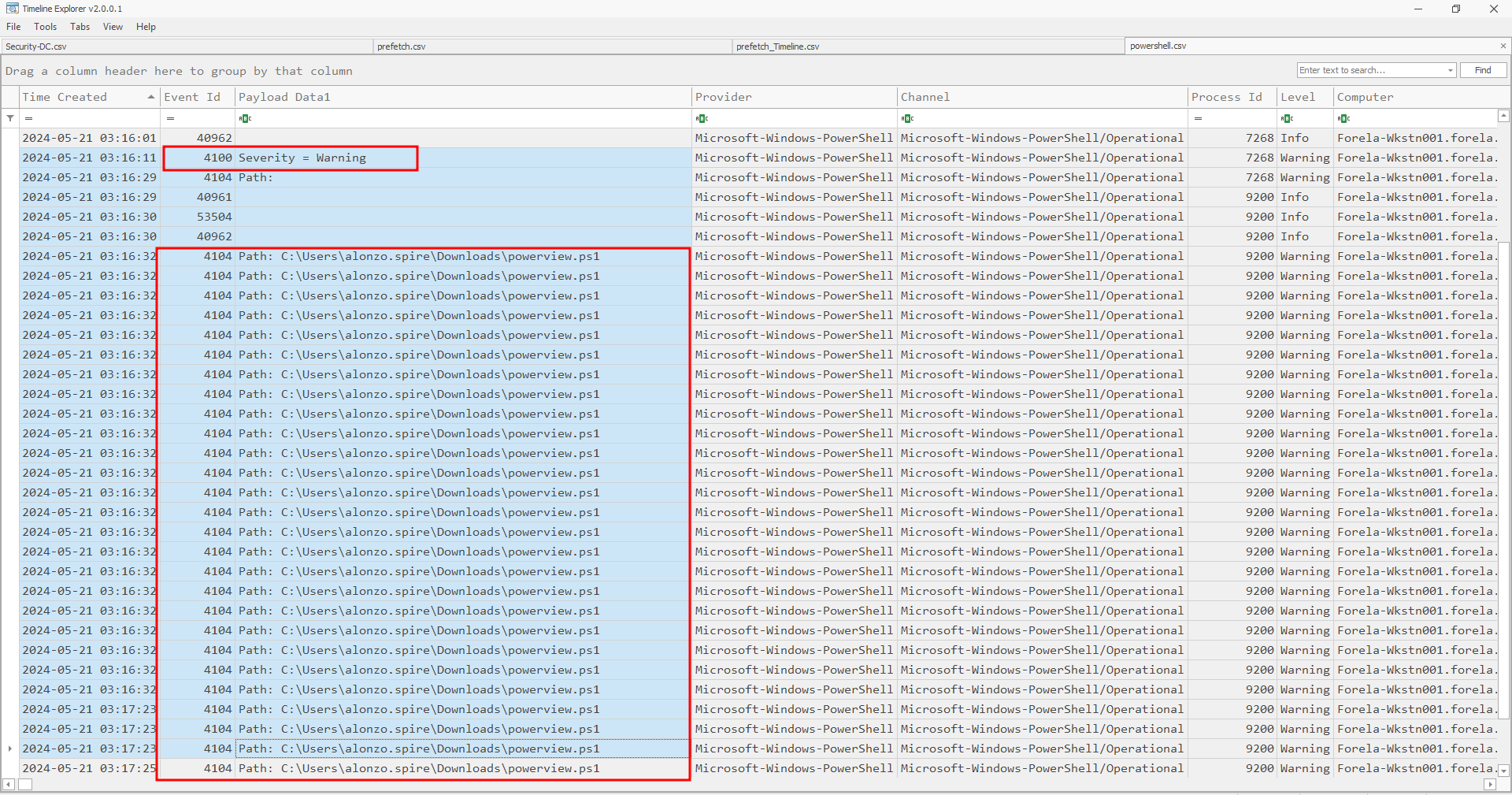The image size is (1512, 795).
Task: Click the vertical scrollbar up arrow
Action: [x=1503, y=116]
